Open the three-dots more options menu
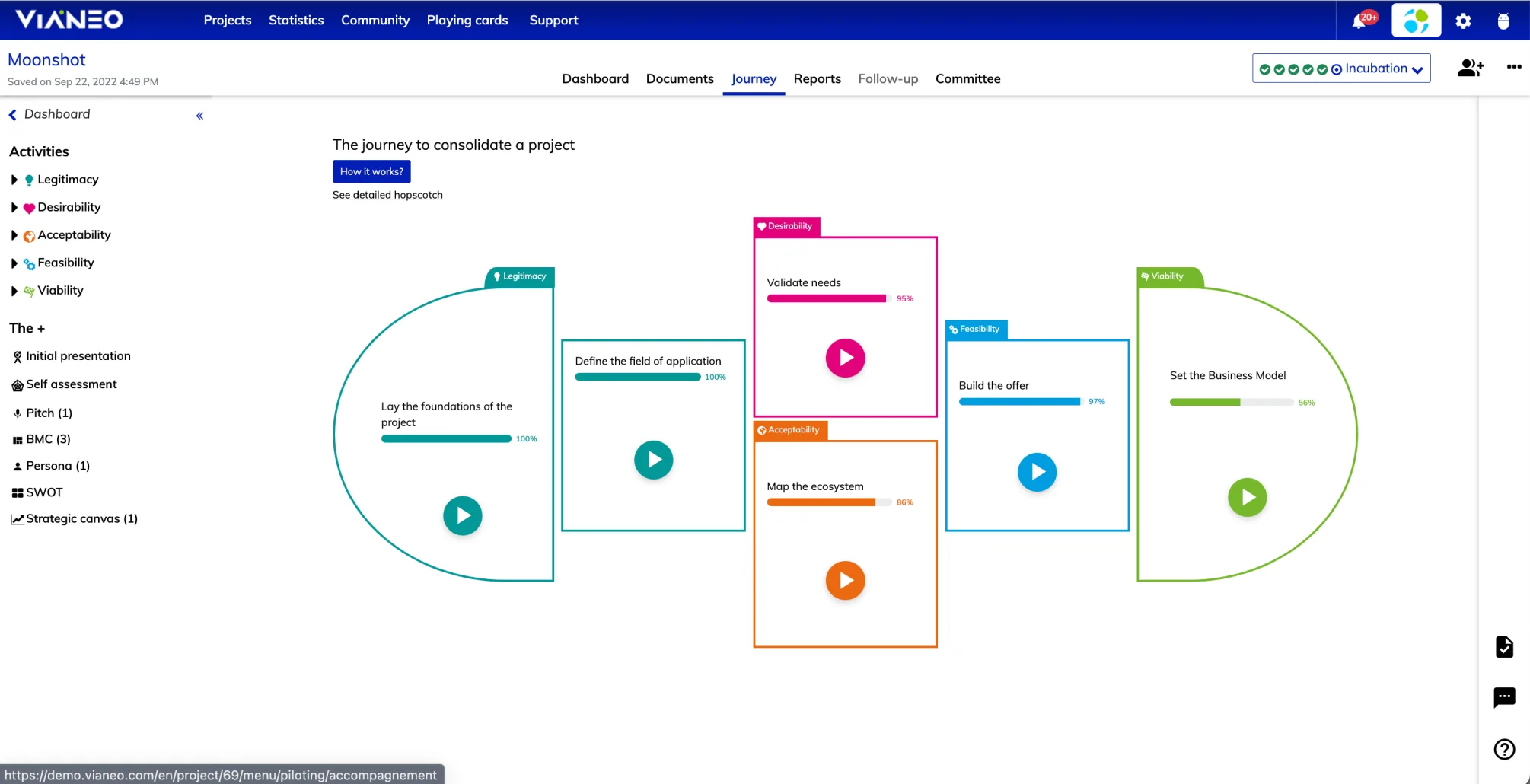Viewport: 1530px width, 784px height. point(1514,67)
